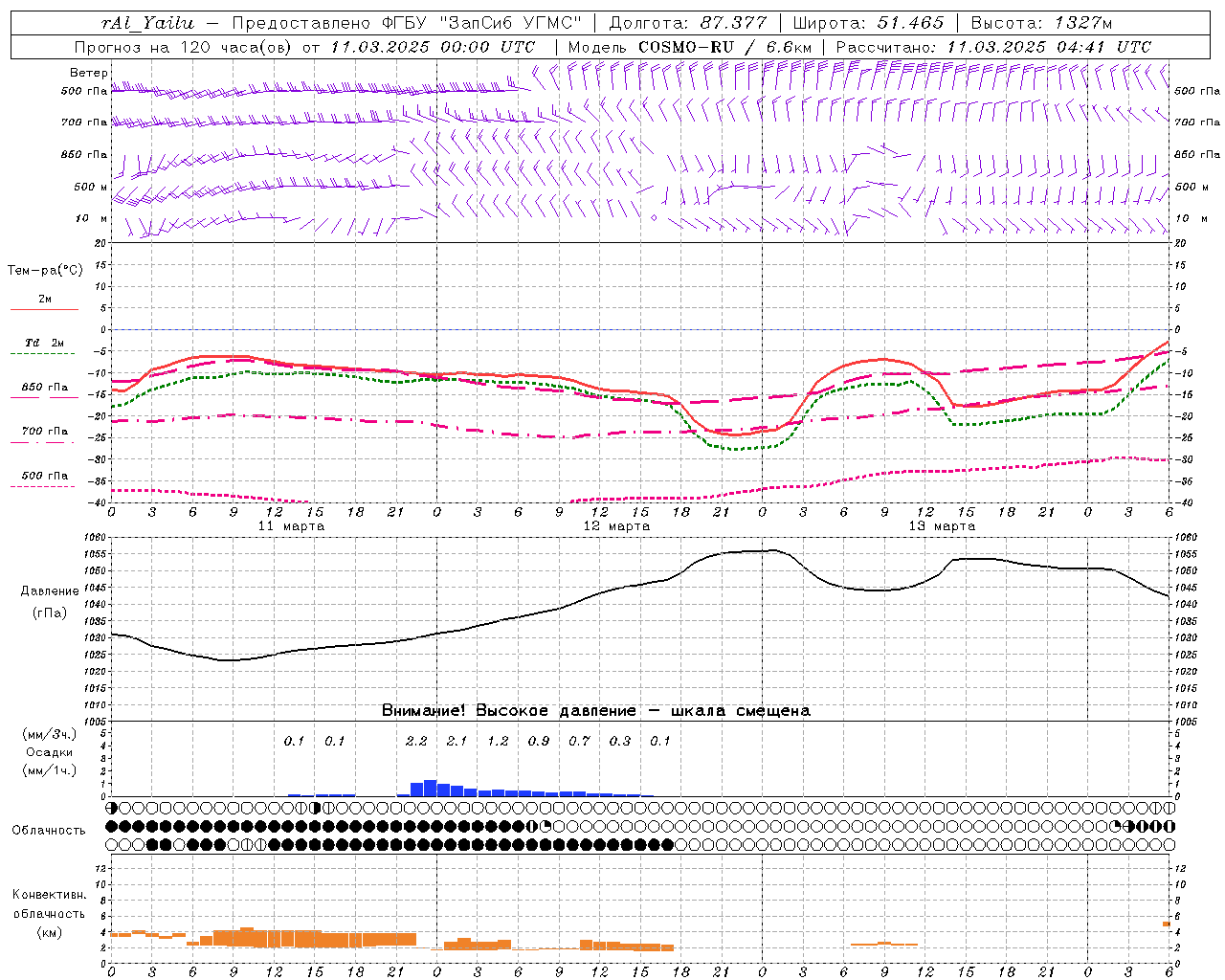
Task: Click the station name rAl_Yailu in the header
Action: click(147, 23)
